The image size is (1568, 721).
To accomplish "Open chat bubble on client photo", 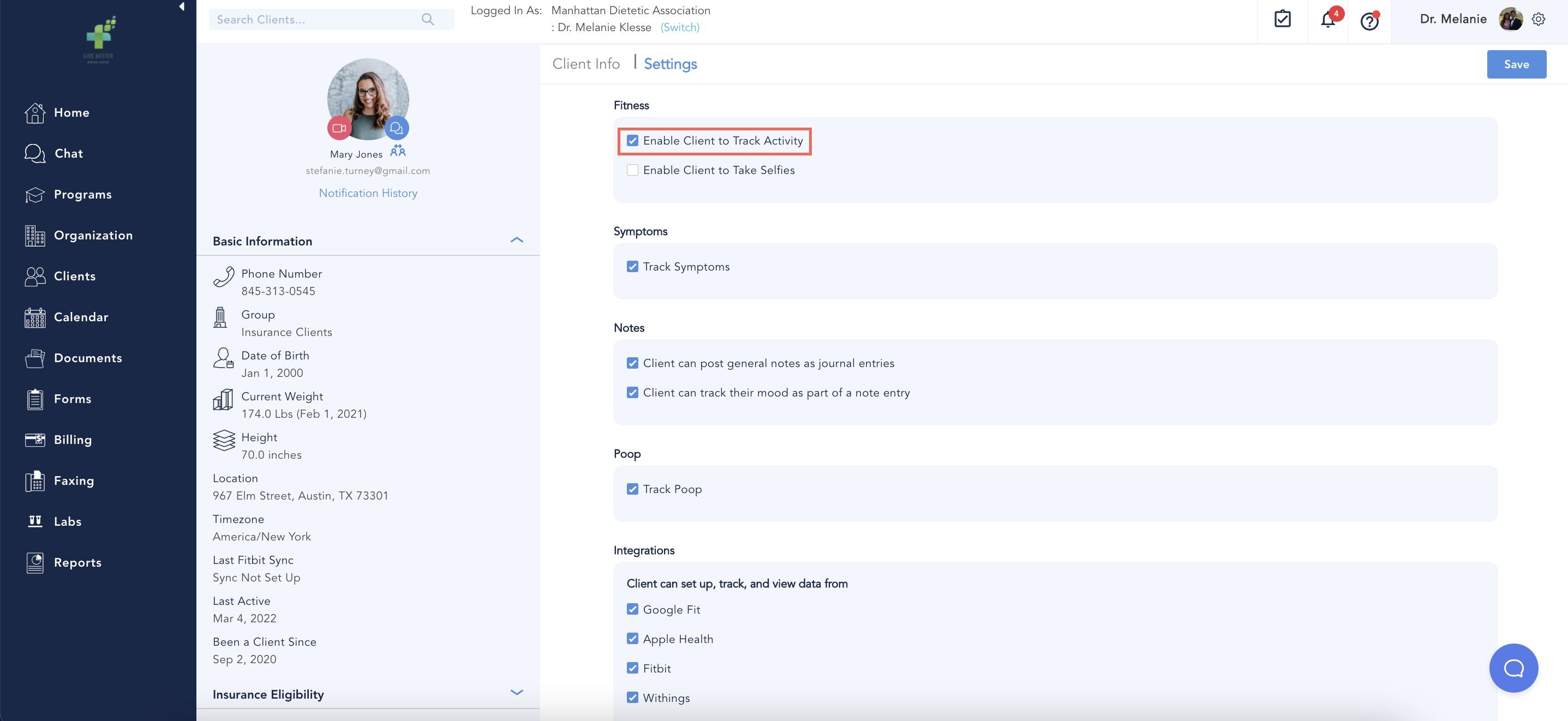I will pyautogui.click(x=396, y=128).
